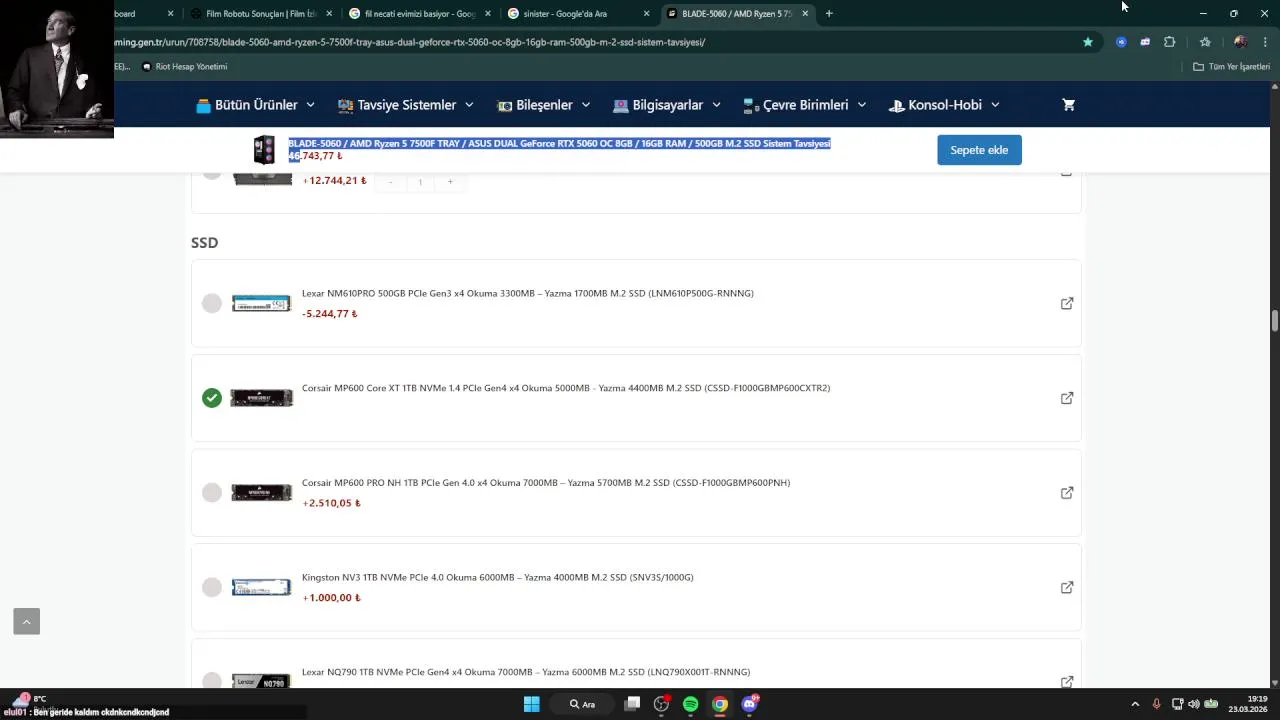
Task: Open Task View in the taskbar
Action: click(632, 704)
